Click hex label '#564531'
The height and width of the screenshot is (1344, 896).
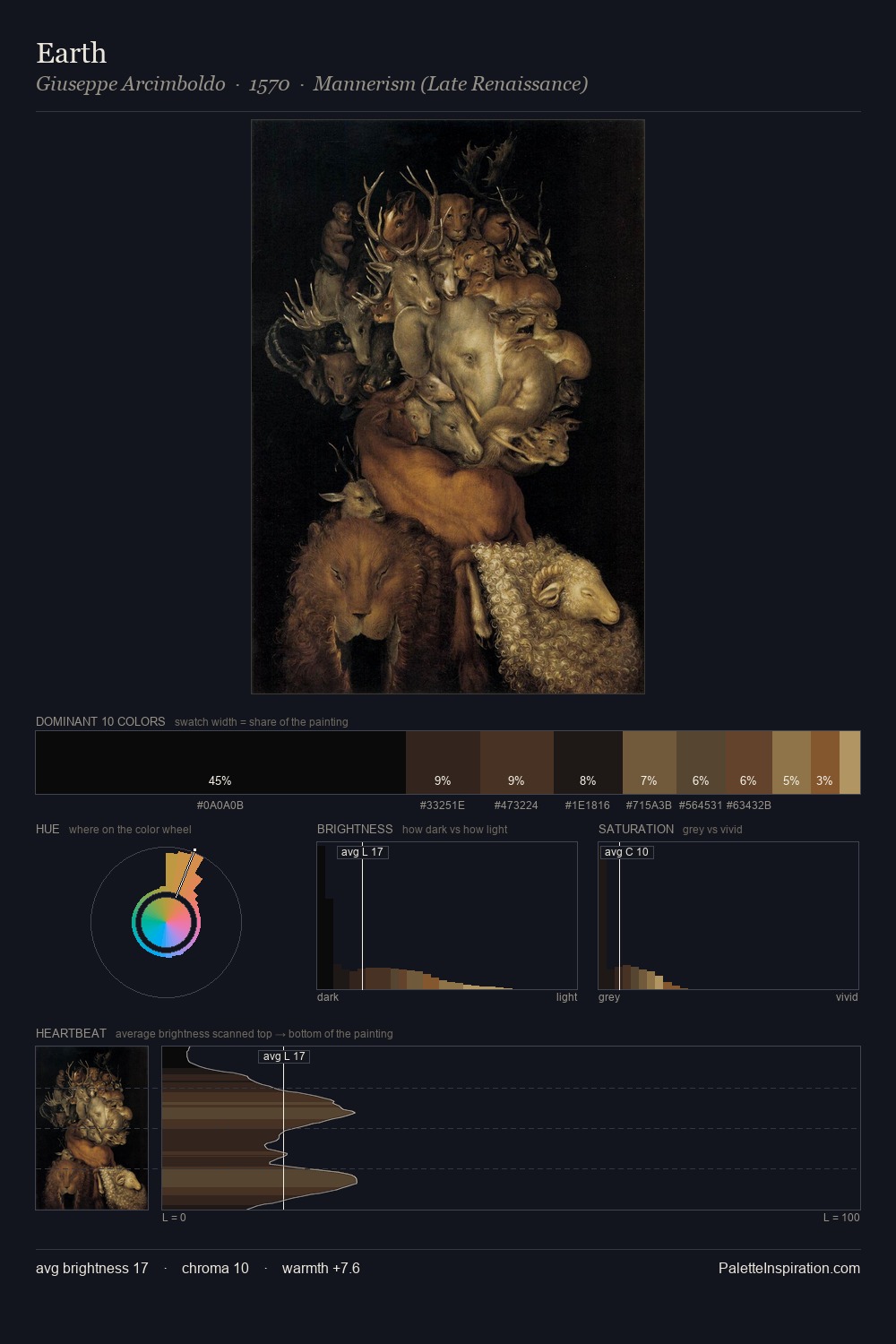point(701,806)
